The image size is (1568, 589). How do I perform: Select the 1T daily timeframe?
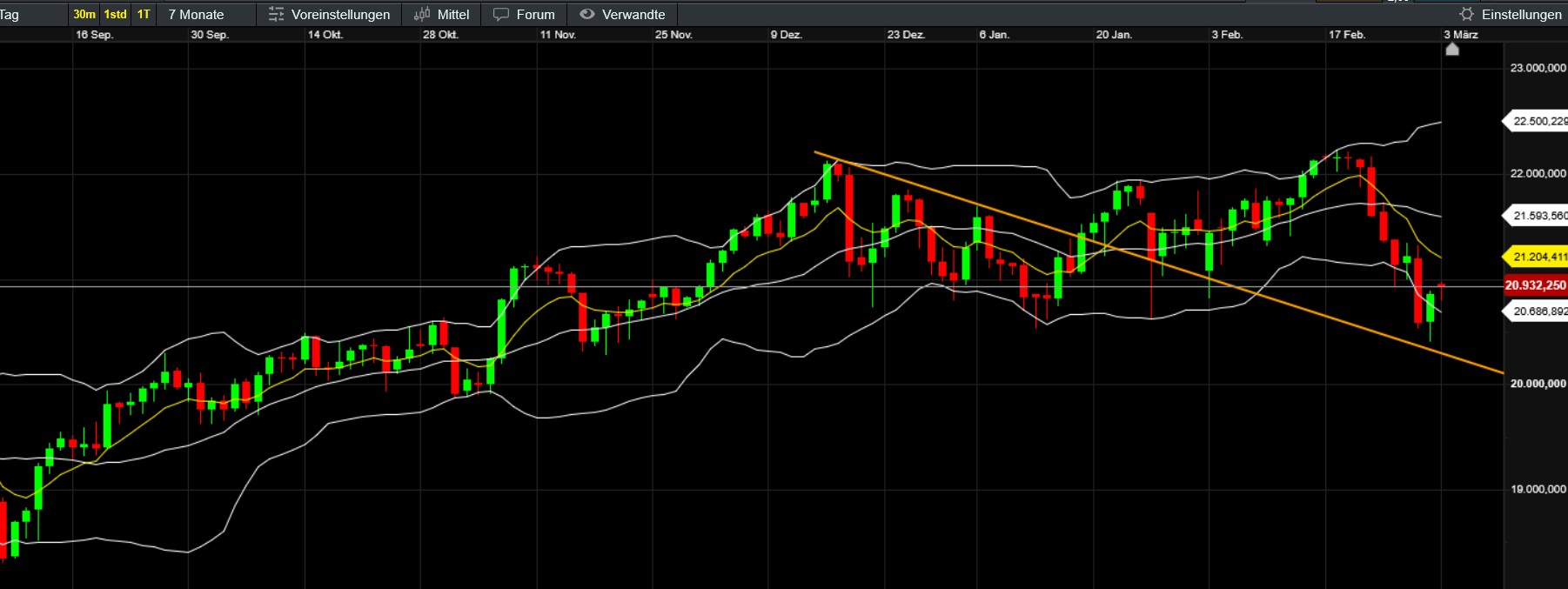(144, 14)
